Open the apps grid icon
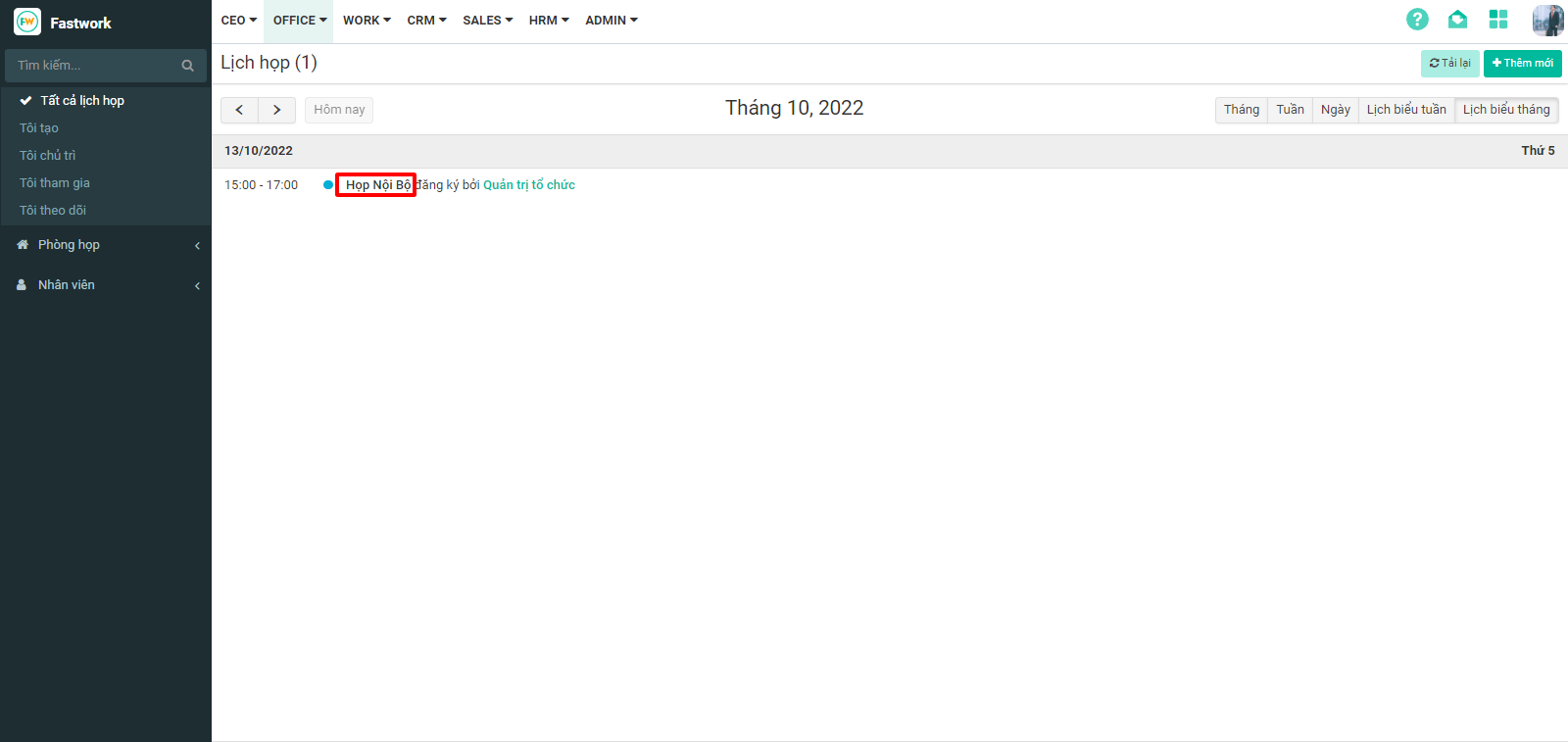Image resolution: width=1568 pixels, height=742 pixels. coord(1497,20)
